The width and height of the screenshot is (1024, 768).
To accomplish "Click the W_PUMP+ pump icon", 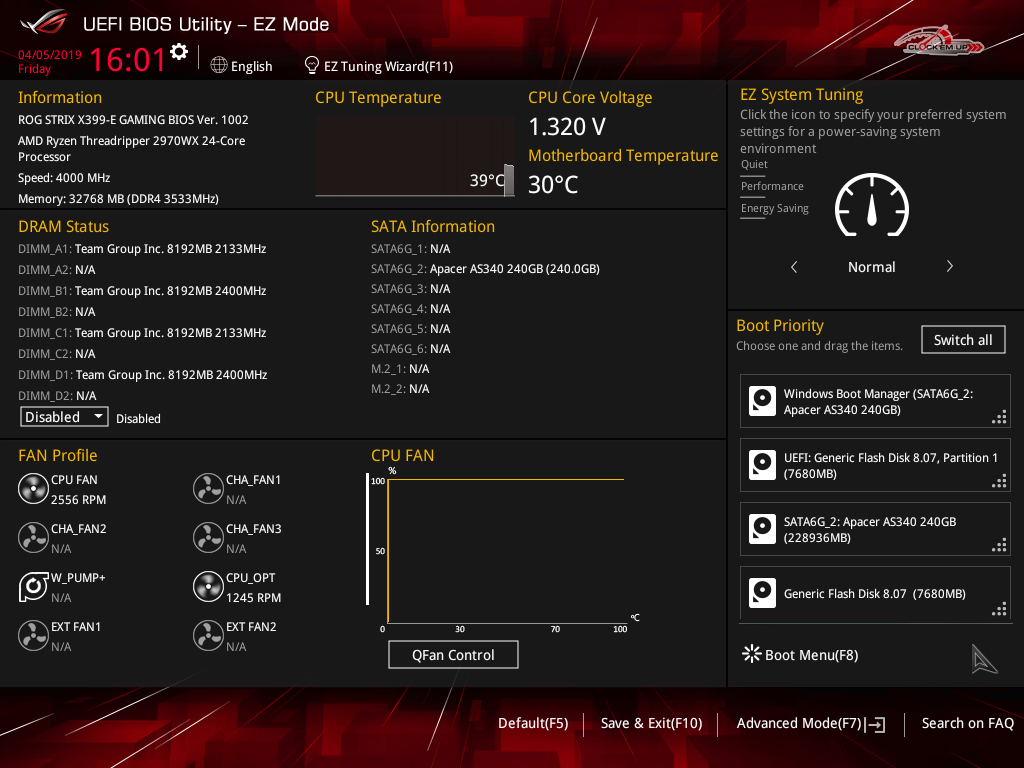I will 33,587.
